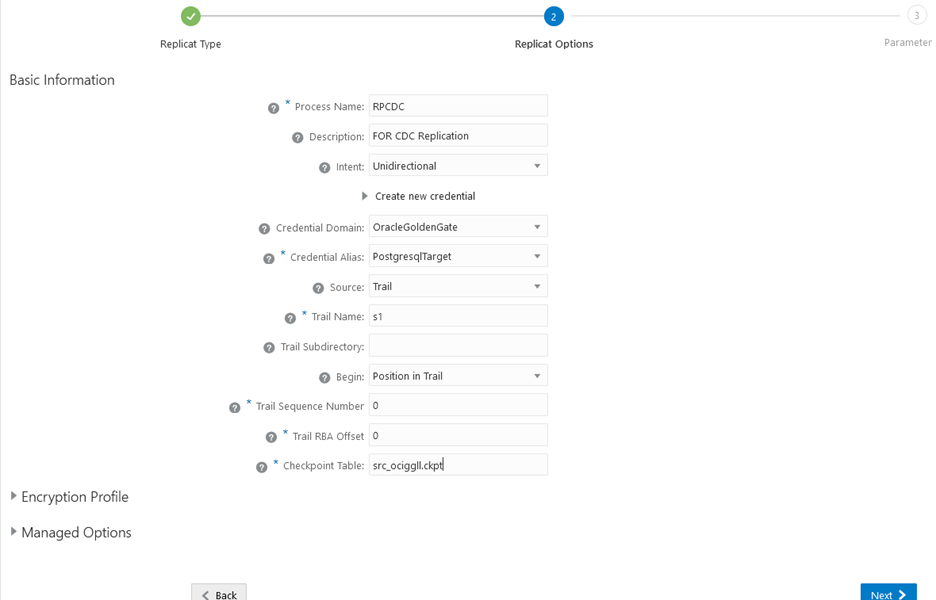Viewport: 936px width, 600px height.
Task: Click the Trail Subdirectory input field
Action: click(458, 346)
